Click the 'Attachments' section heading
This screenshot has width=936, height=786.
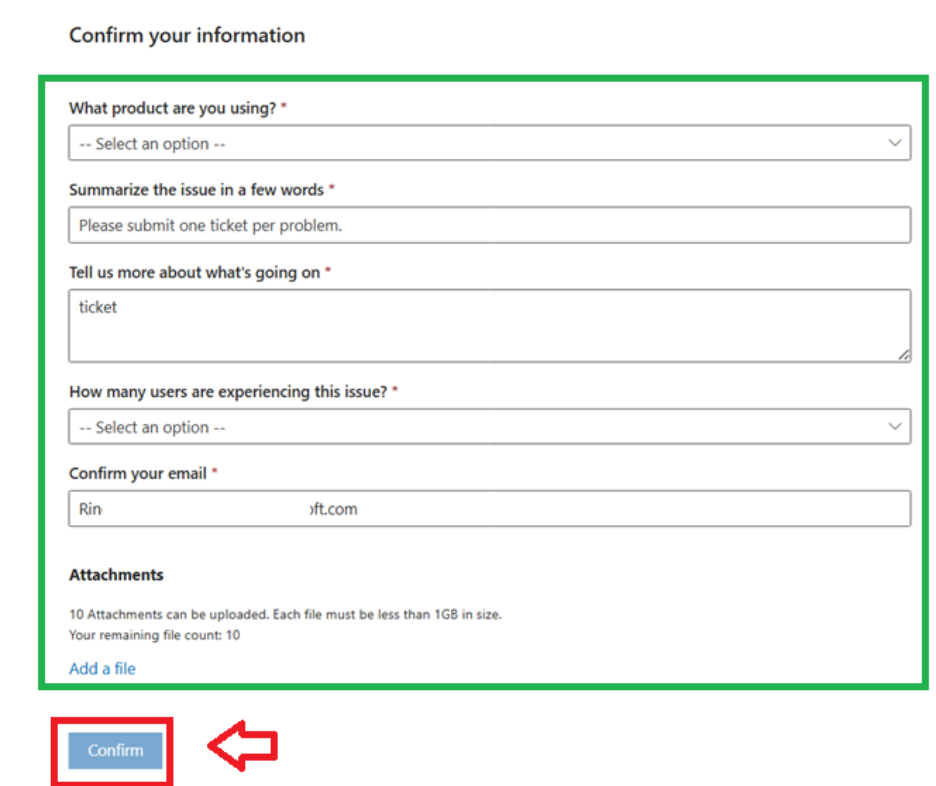click(x=116, y=575)
